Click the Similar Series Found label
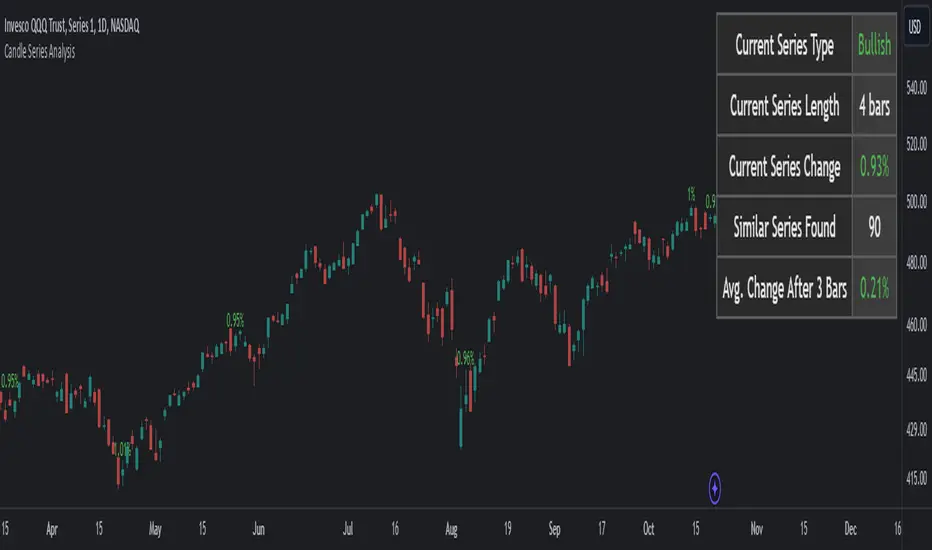Screen dimensions: 932x550 785,228
